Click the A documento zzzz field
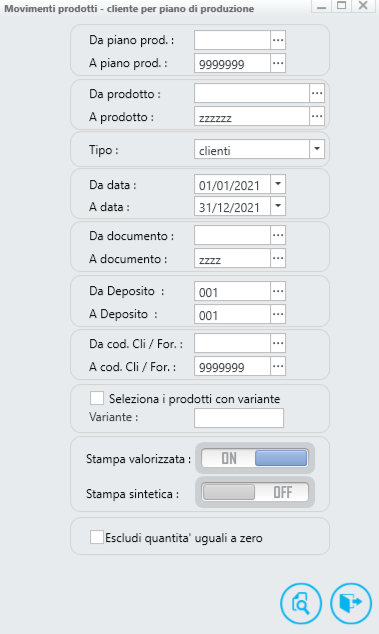This screenshot has width=379, height=634. pyautogui.click(x=232, y=258)
